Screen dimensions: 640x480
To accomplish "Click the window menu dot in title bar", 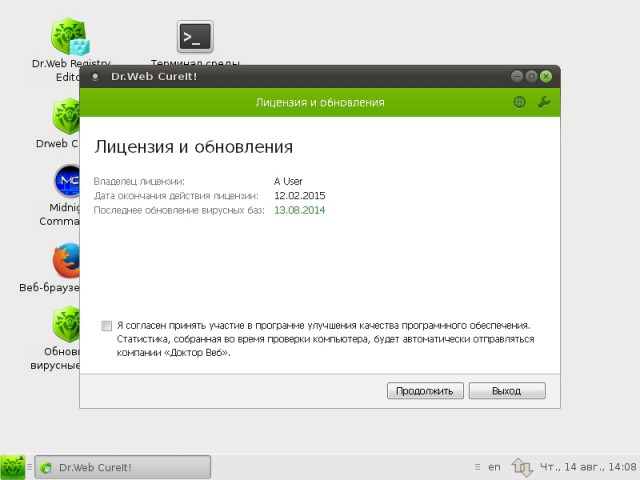I will (x=95, y=76).
